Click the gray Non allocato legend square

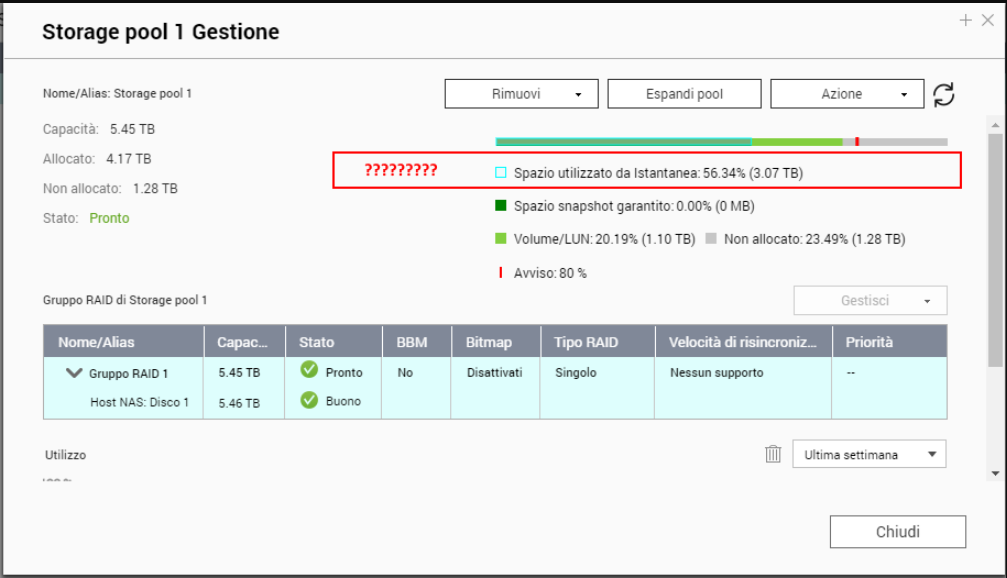pyautogui.click(x=711, y=239)
